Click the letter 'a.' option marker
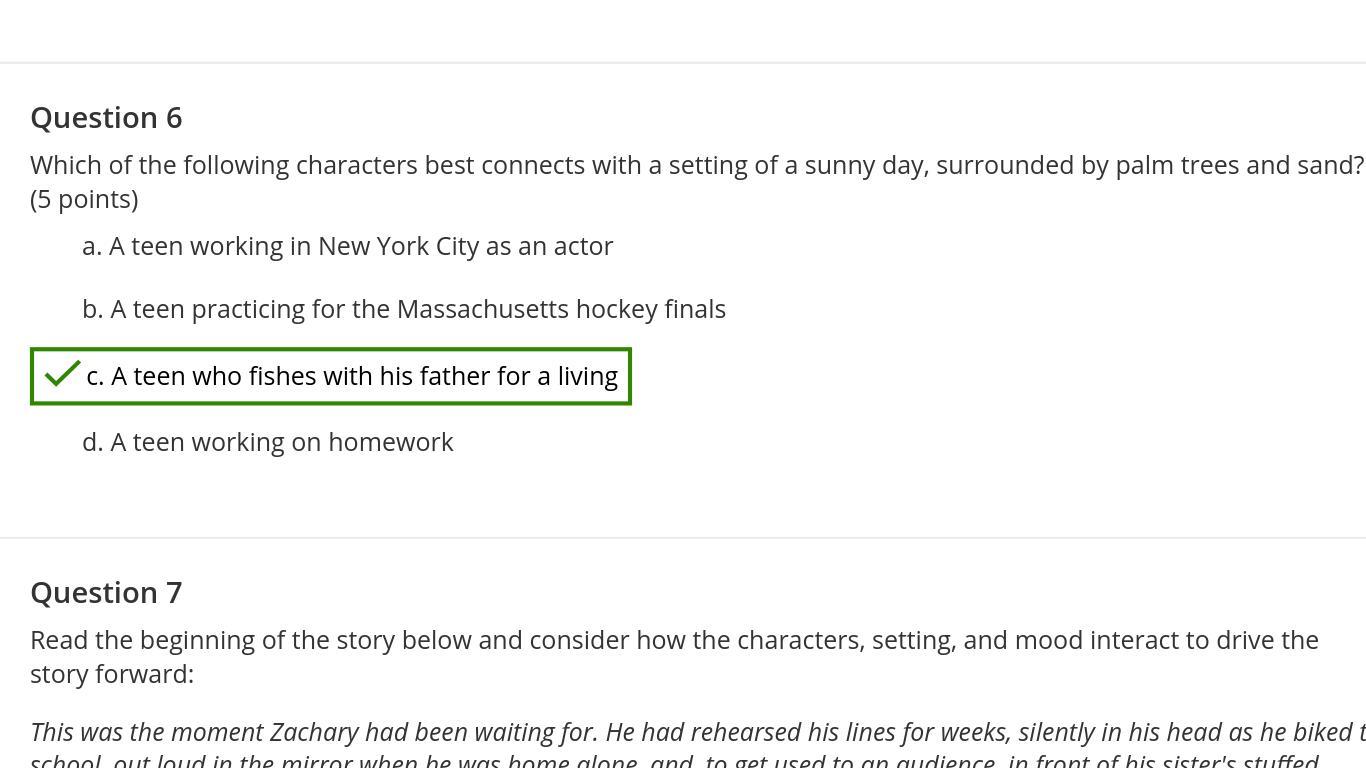The width and height of the screenshot is (1366, 768). point(92,246)
